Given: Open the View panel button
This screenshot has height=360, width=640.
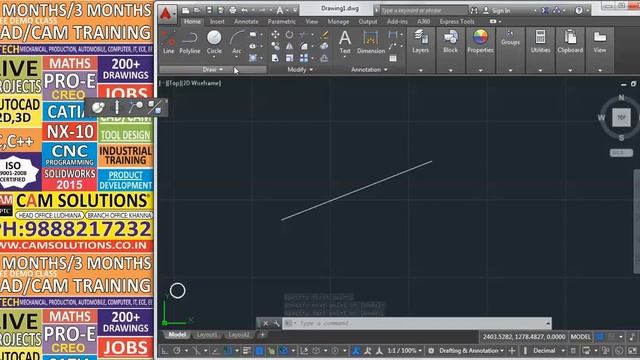Looking at the screenshot, I should [x=600, y=42].
